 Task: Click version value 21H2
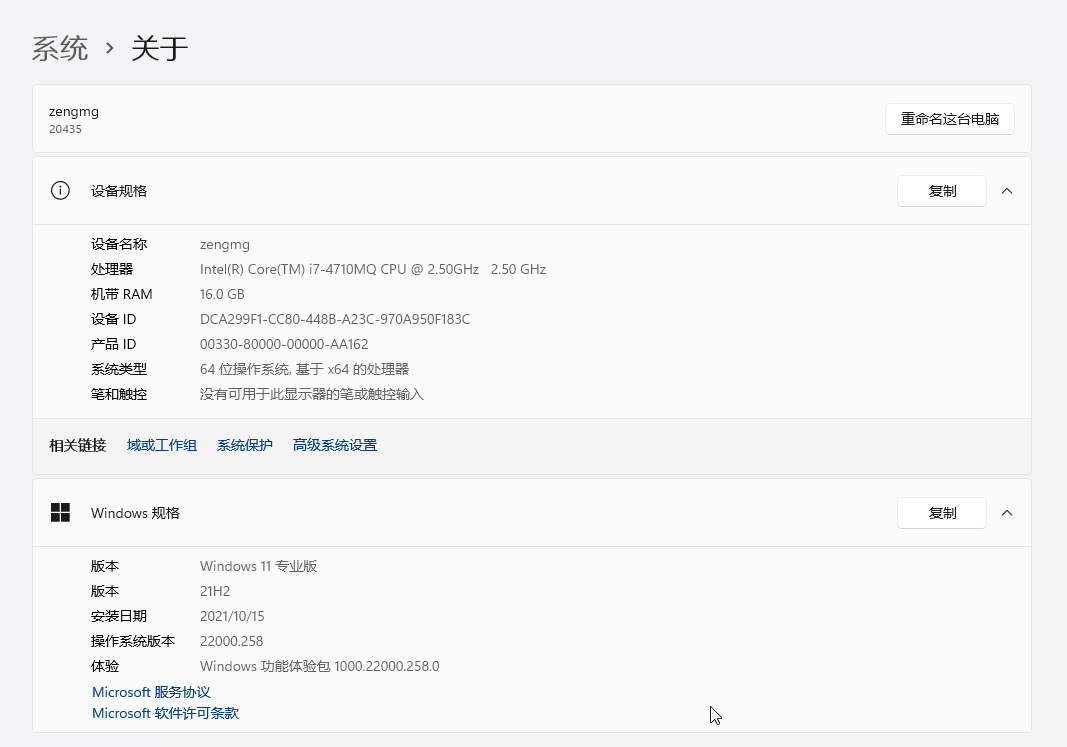pyautogui.click(x=215, y=591)
